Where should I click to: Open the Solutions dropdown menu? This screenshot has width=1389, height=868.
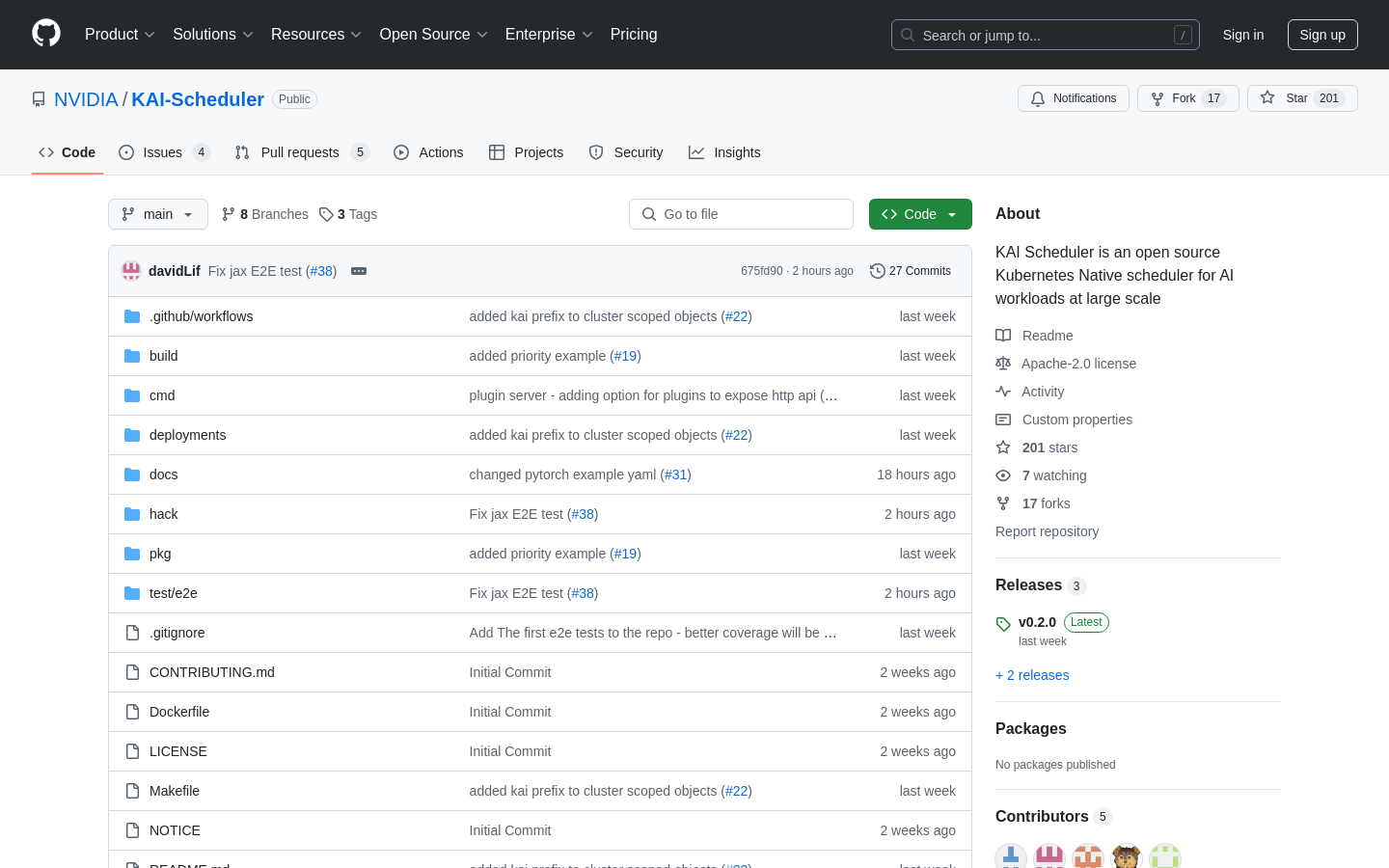click(x=213, y=34)
